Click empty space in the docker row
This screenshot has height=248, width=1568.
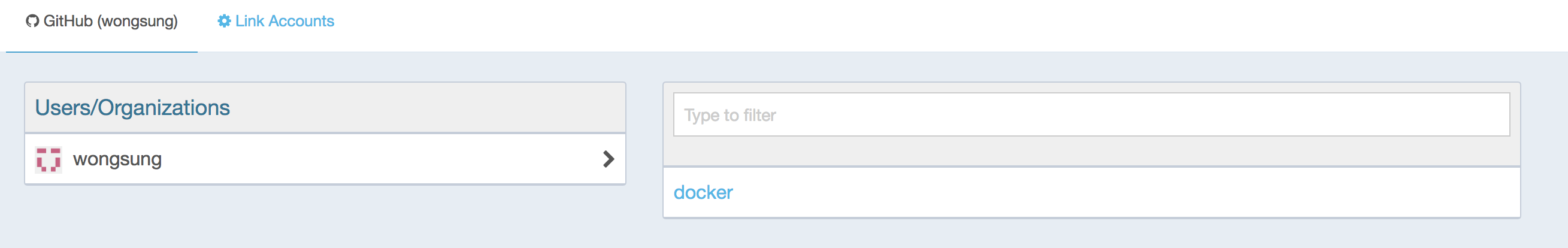click(1126, 192)
